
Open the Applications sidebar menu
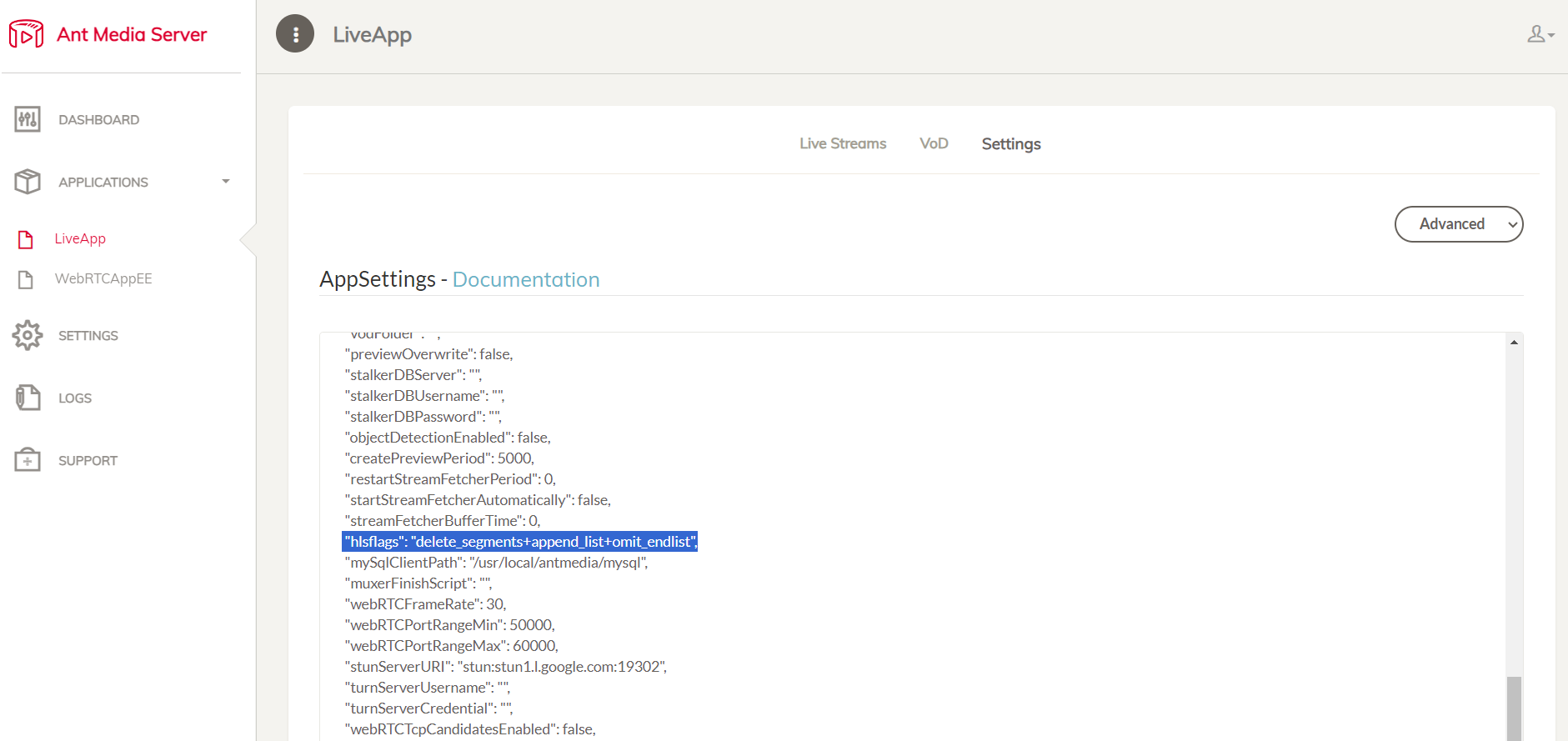tap(103, 183)
